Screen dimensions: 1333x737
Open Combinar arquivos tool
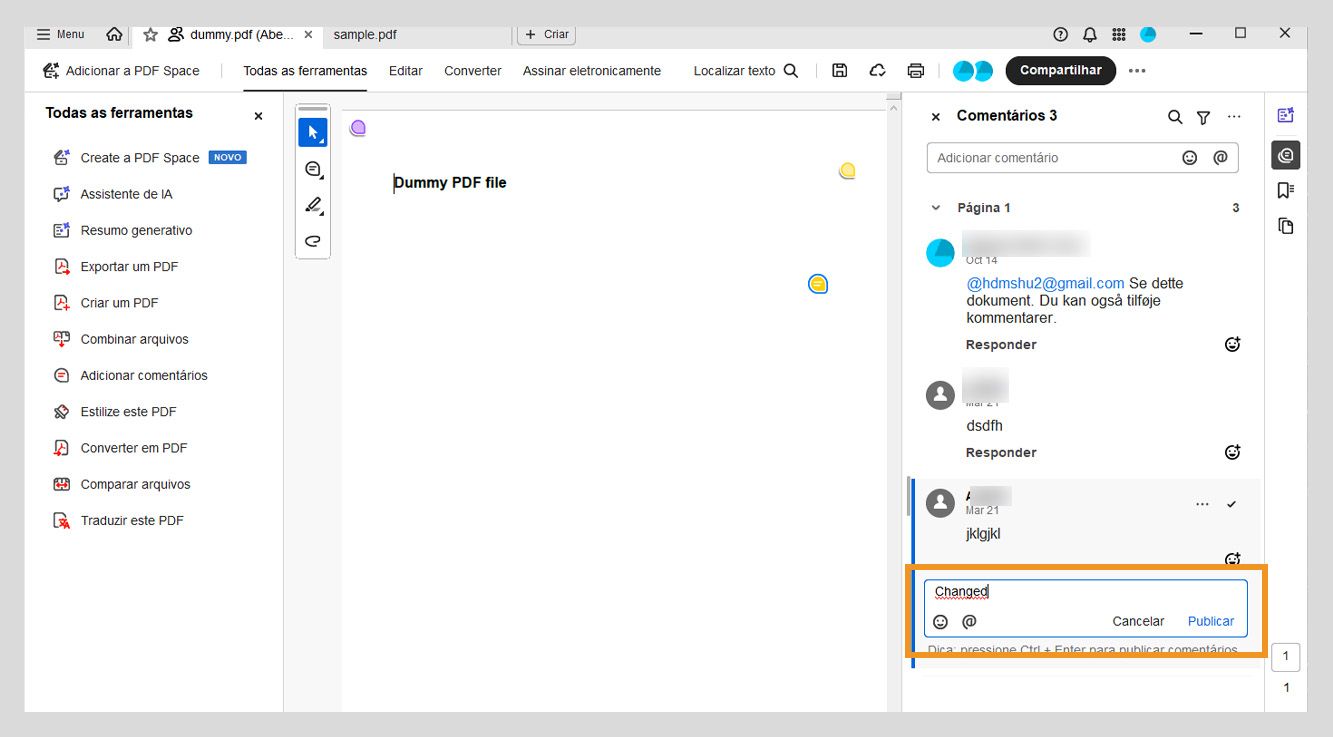tap(121, 339)
